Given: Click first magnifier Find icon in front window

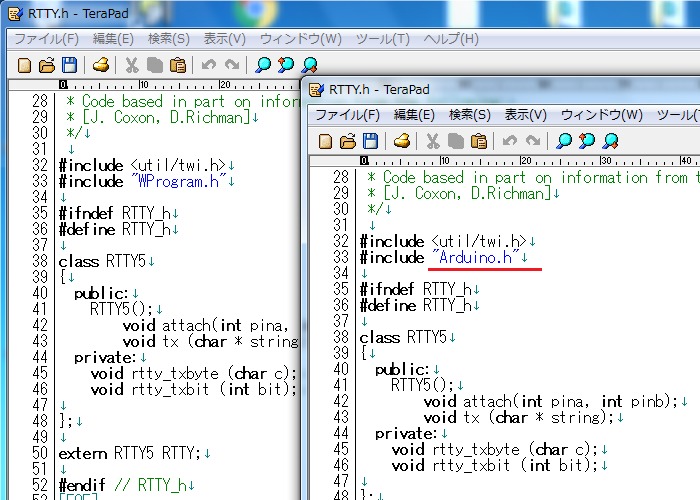Looking at the screenshot, I should (x=564, y=140).
